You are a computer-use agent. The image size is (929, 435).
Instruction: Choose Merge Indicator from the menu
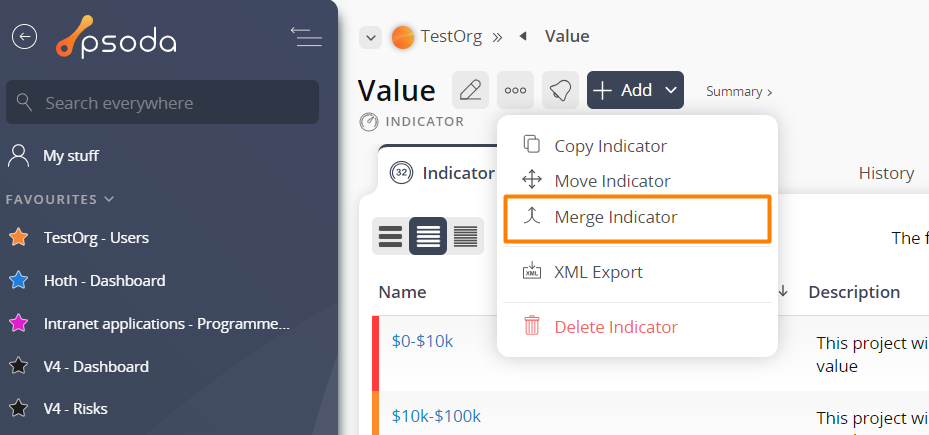[x=615, y=217]
